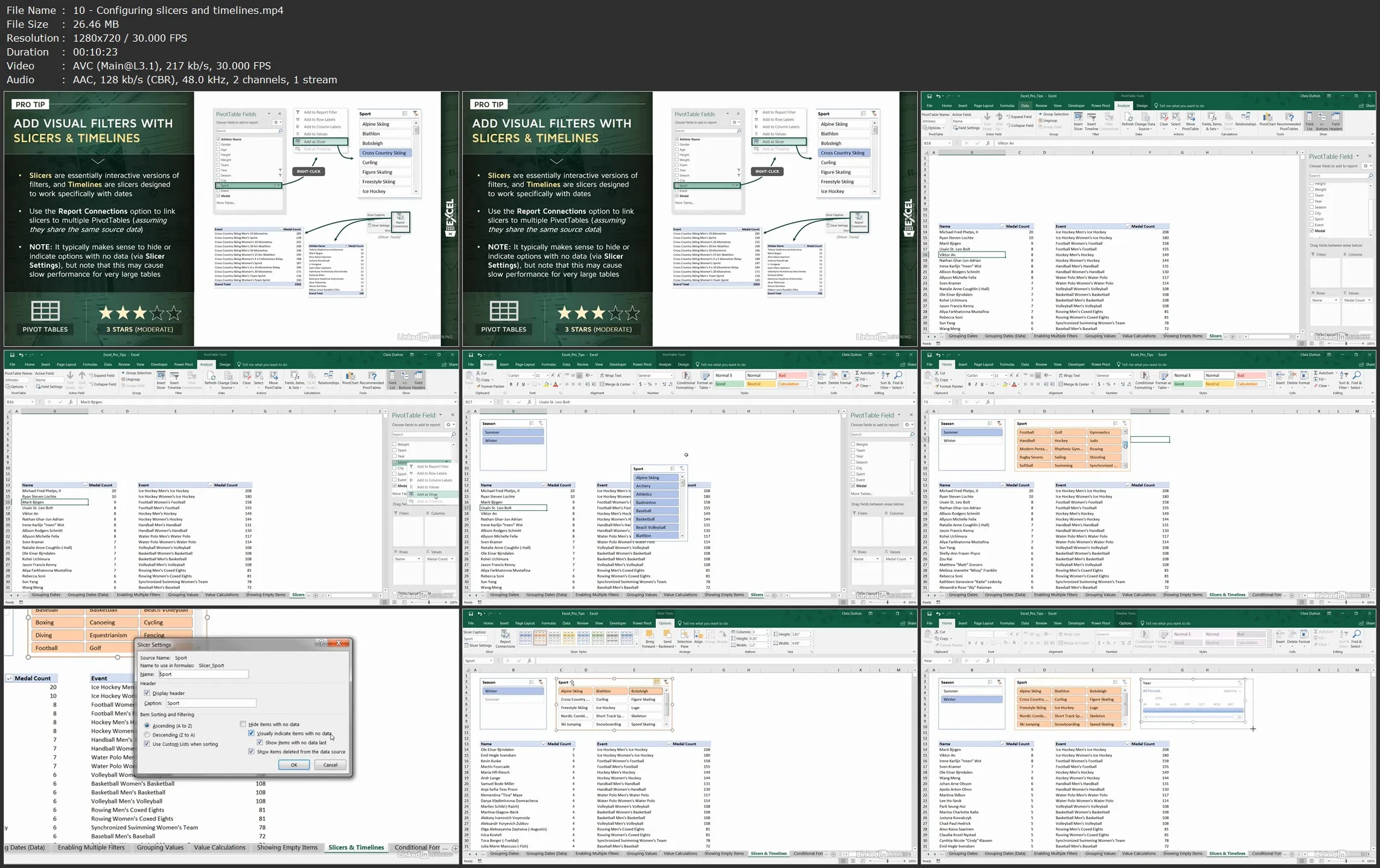Click Save icon in the Slicer Tools Options frame
This screenshot has width=1380, height=868.
tap(471, 614)
